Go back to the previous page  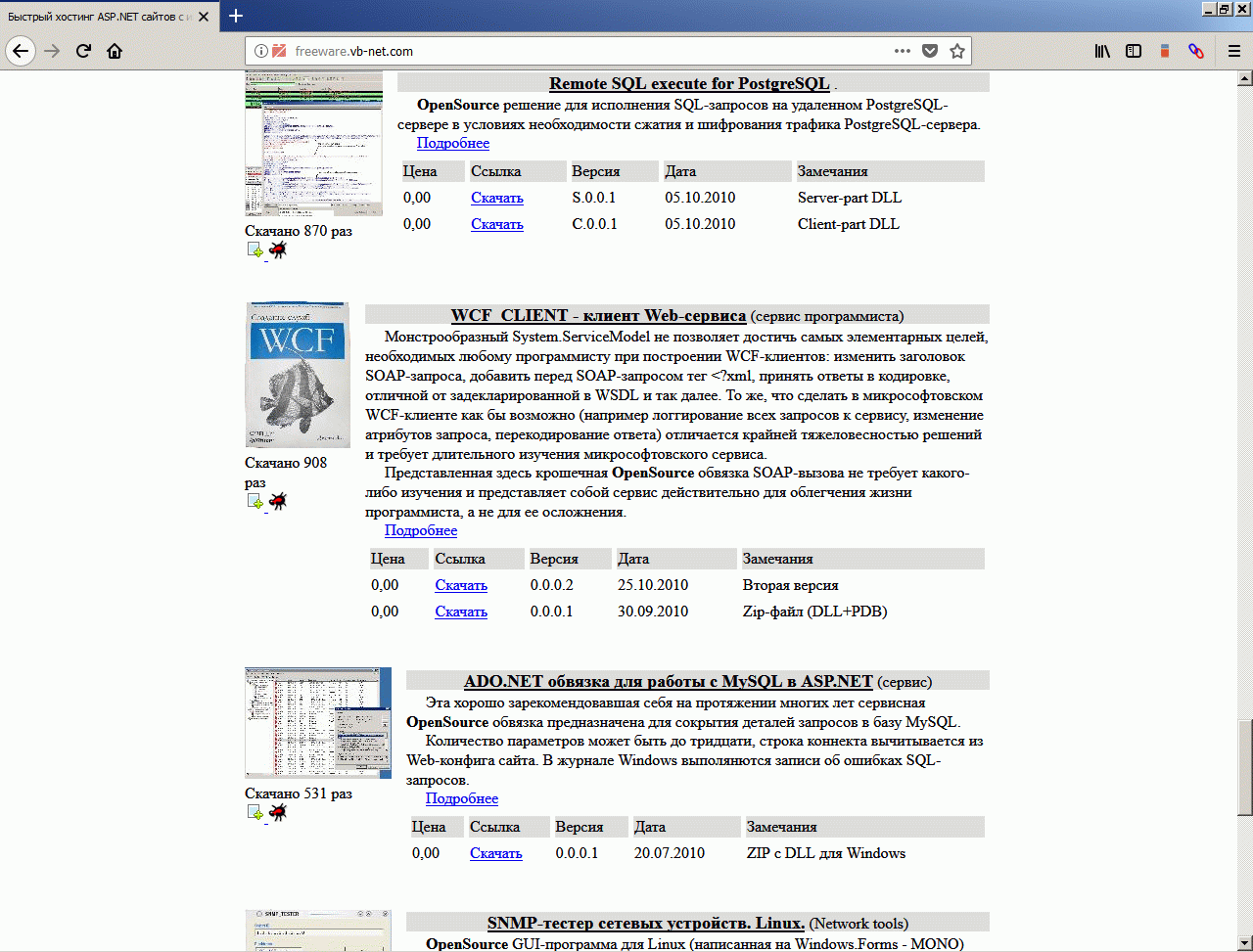21,51
